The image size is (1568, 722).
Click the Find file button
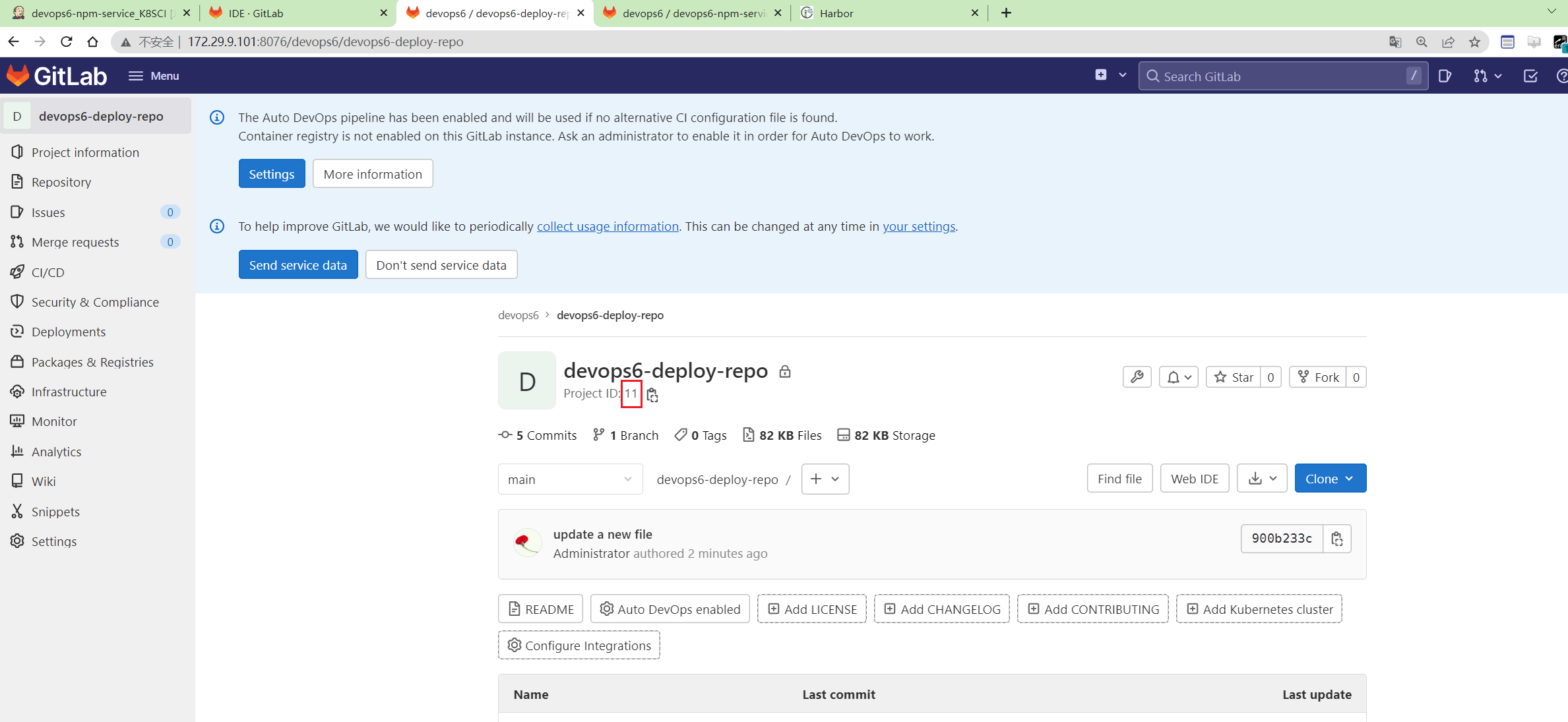tap(1119, 479)
